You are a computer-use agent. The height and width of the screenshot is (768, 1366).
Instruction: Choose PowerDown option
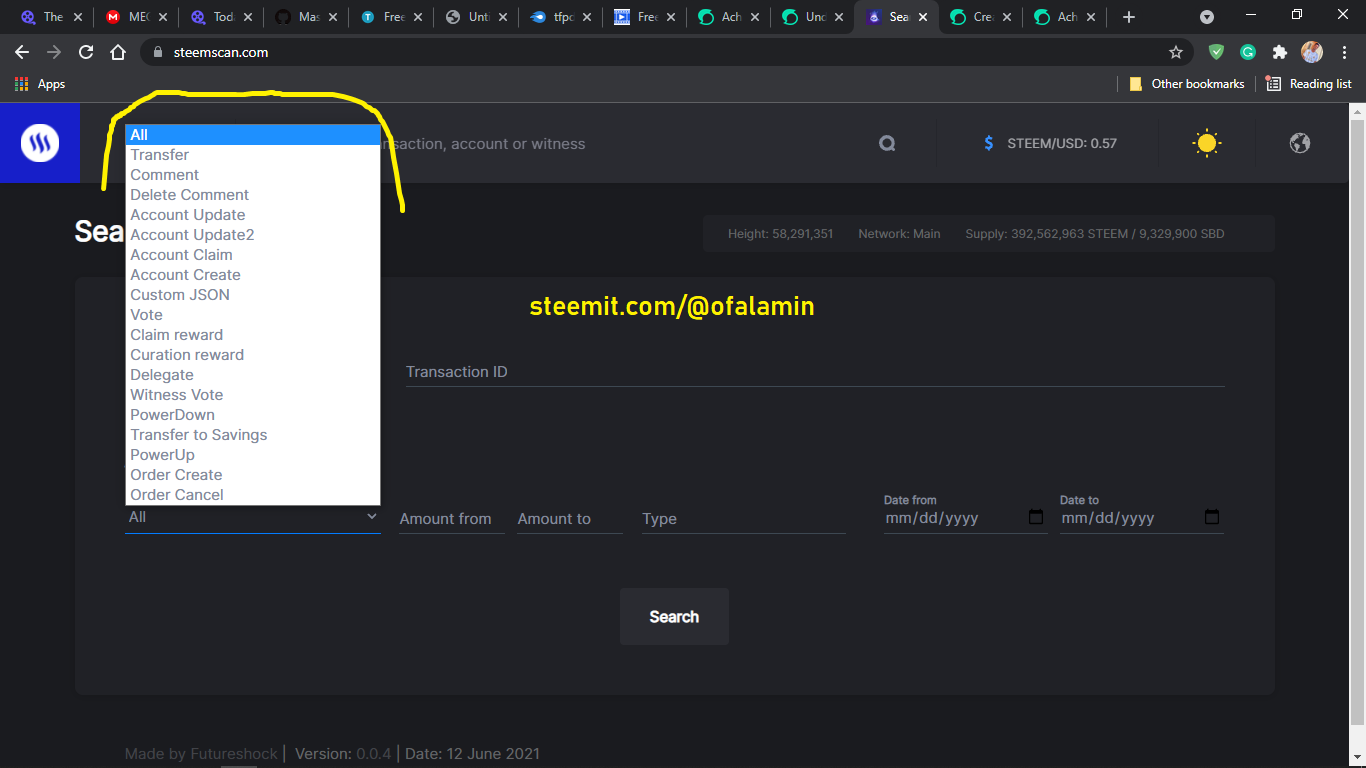pyautogui.click(x=253, y=415)
